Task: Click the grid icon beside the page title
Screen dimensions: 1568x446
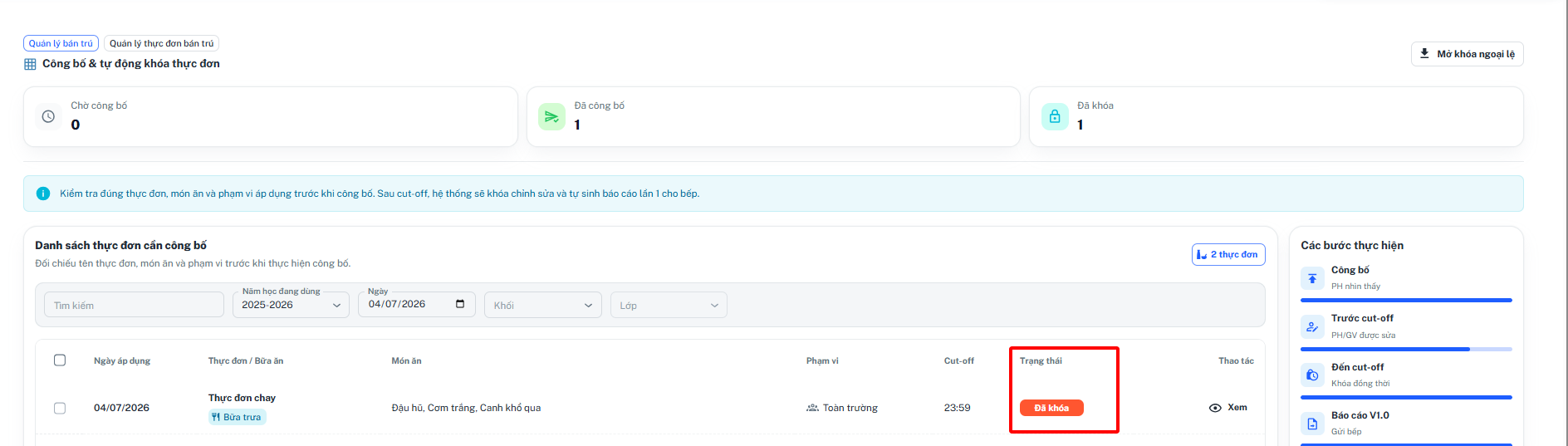Action: (30, 64)
